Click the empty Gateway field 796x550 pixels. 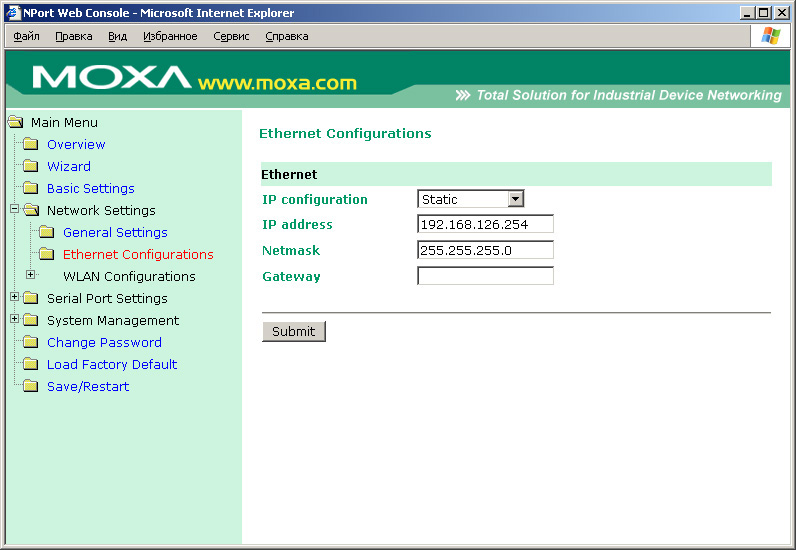(x=485, y=276)
